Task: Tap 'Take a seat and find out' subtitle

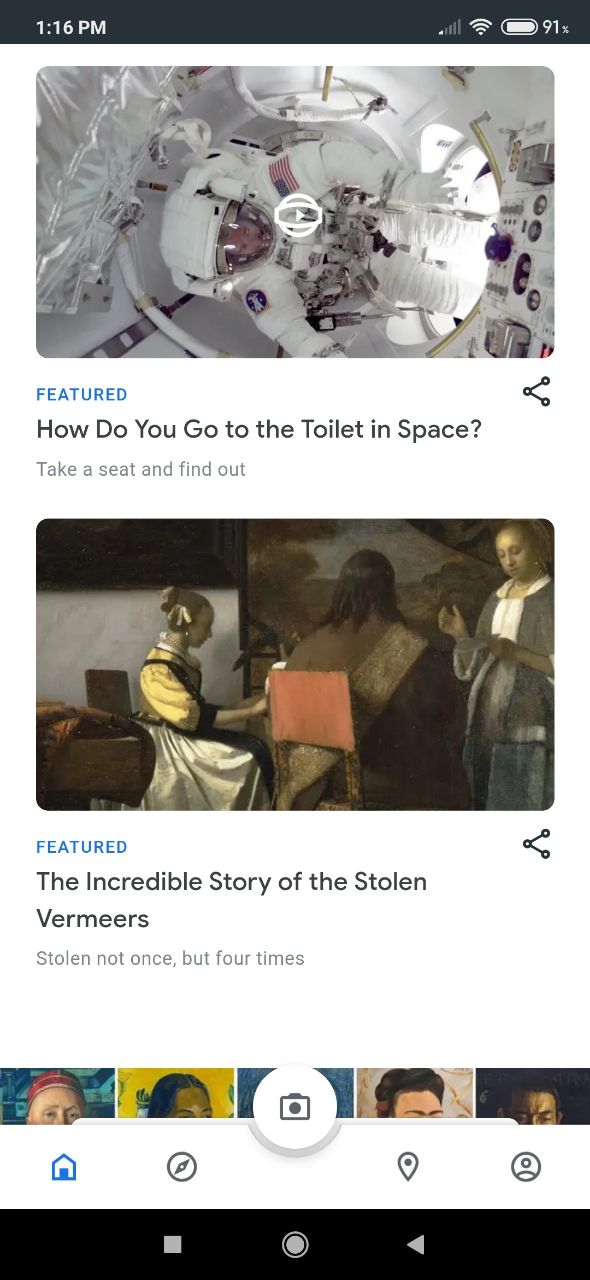Action: [141, 469]
